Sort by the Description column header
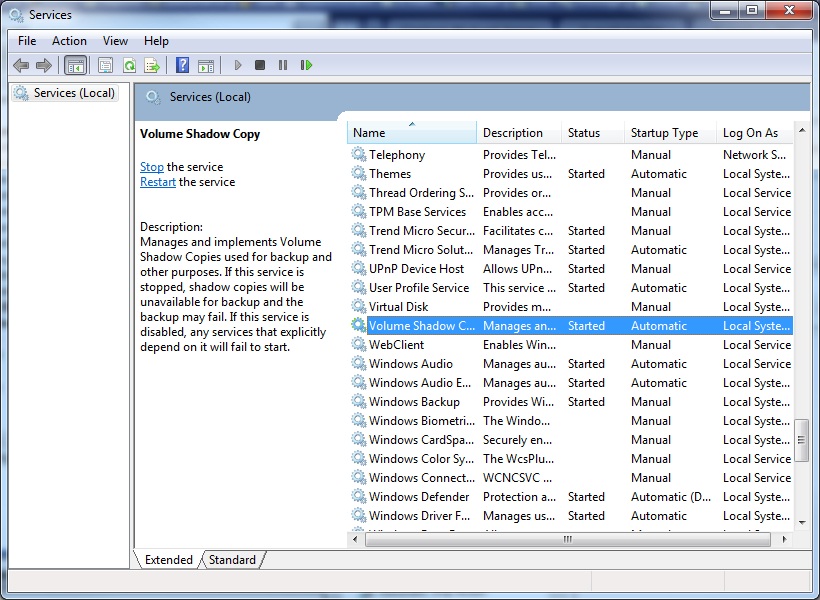Screen dimensions: 820x600 click(519, 133)
